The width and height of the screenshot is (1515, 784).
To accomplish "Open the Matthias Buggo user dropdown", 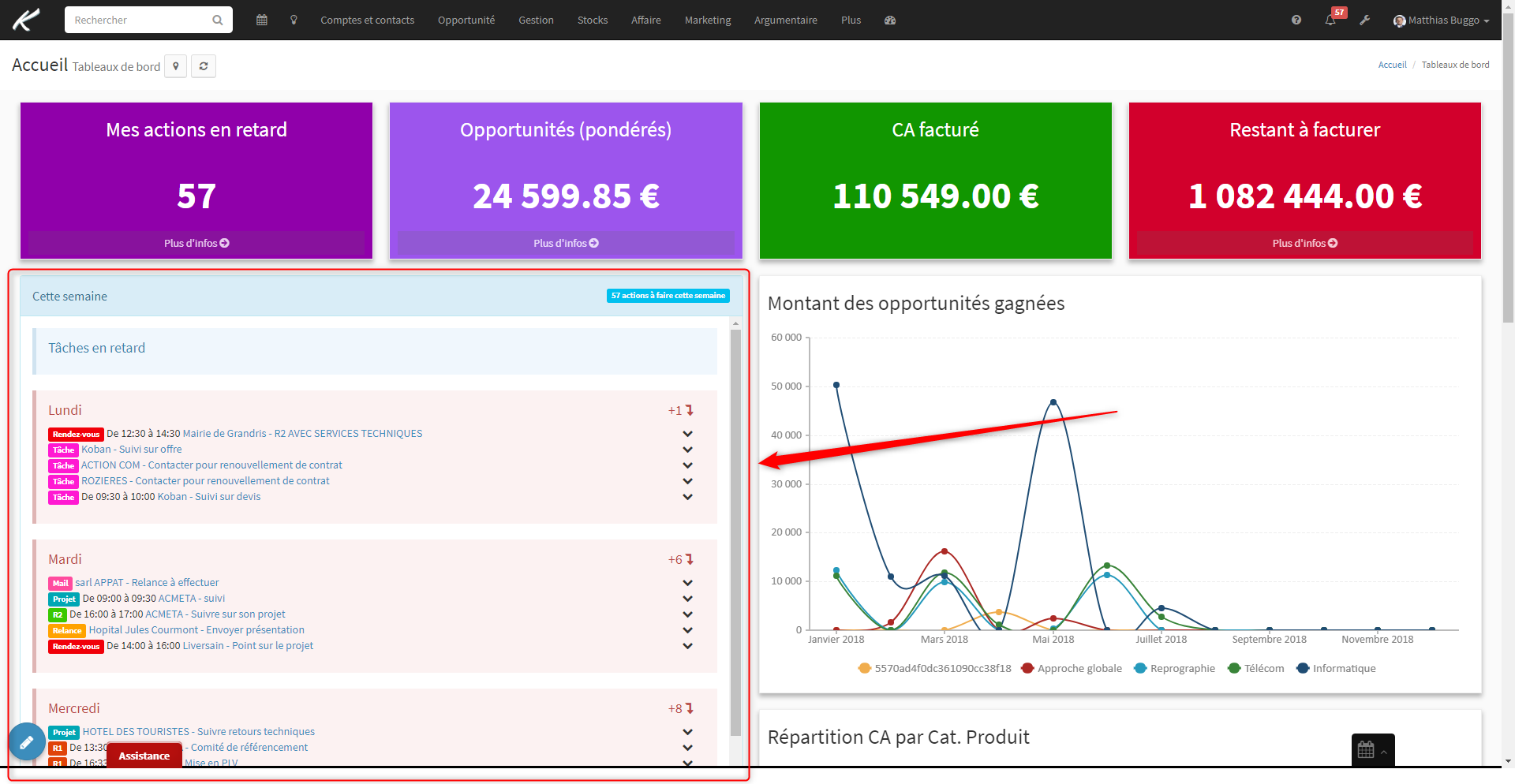I will coord(1442,21).
